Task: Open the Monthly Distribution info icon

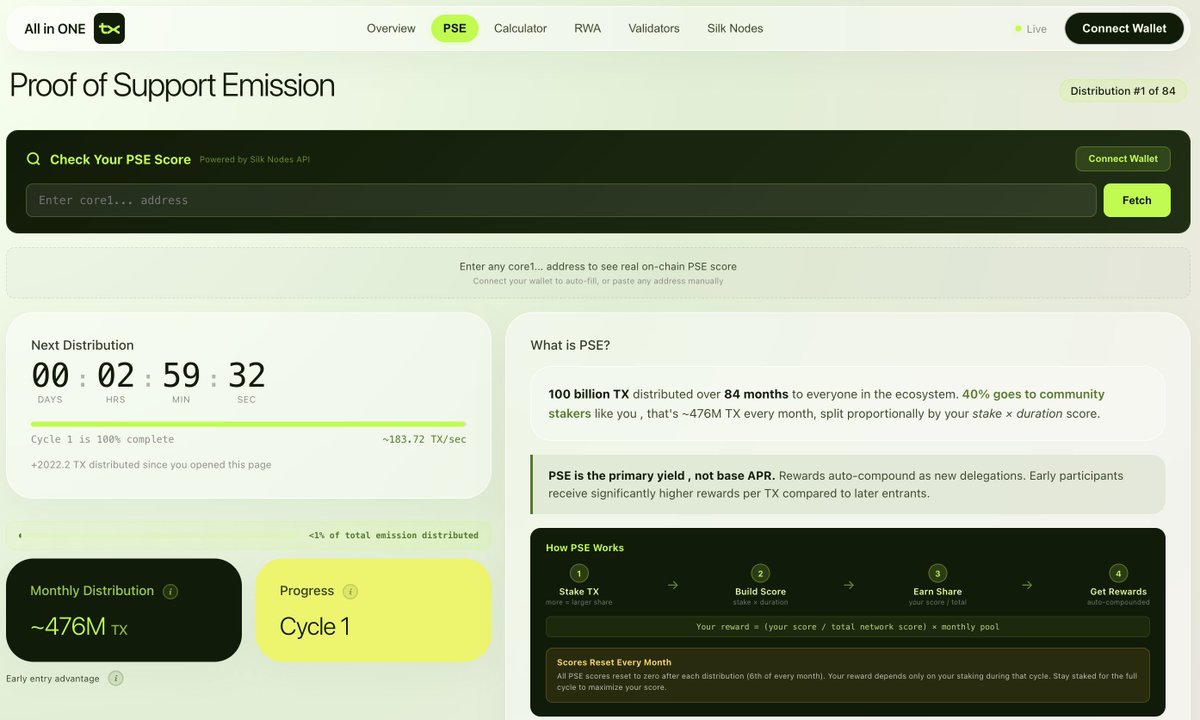Action: pos(170,591)
